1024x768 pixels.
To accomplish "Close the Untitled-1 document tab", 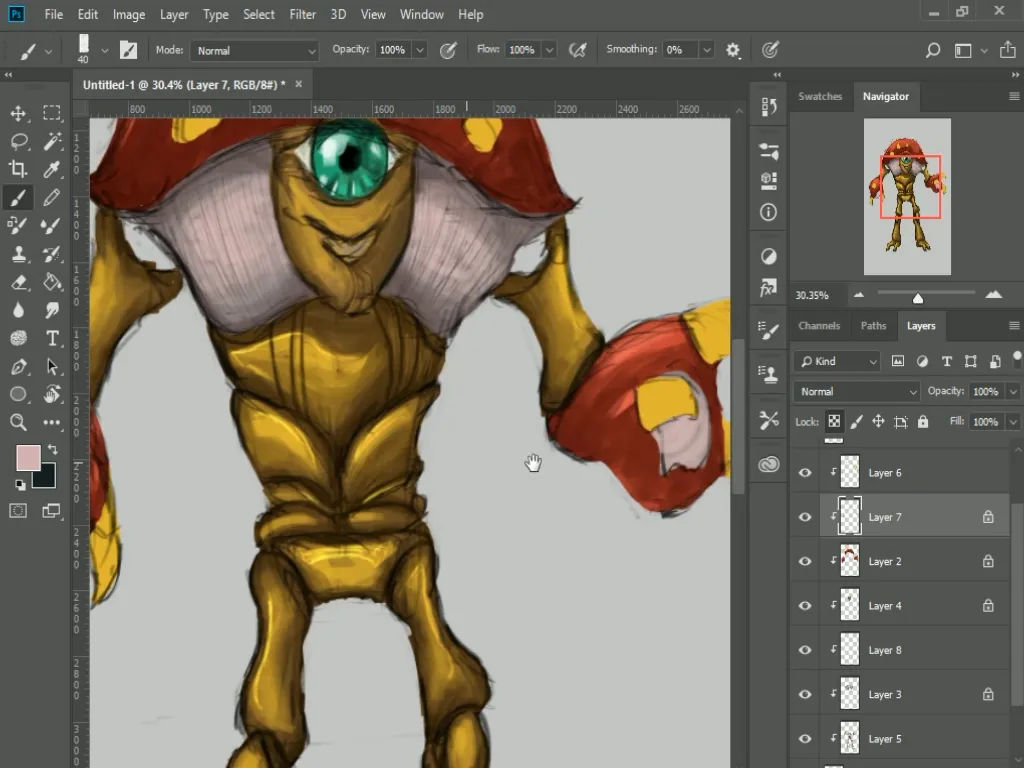I will 298,84.
